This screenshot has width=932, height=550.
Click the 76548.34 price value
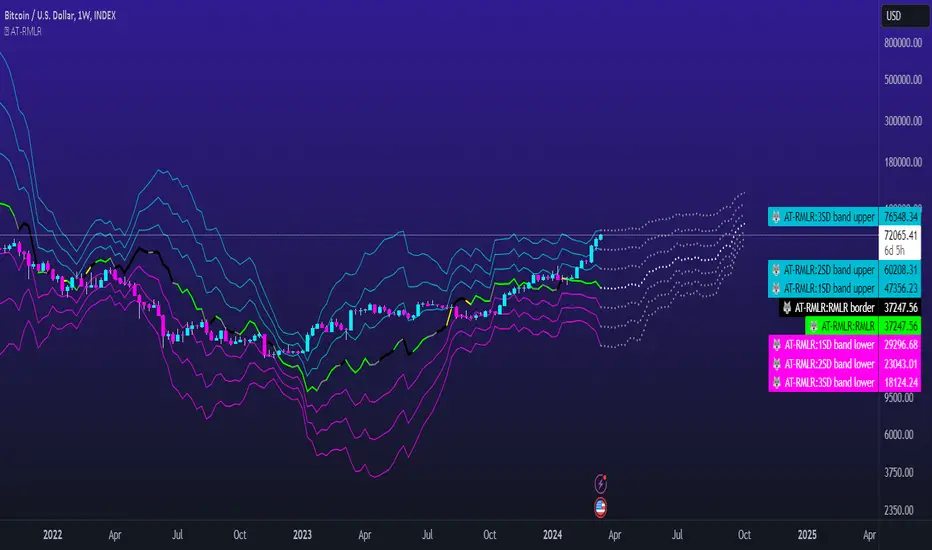[x=900, y=217]
